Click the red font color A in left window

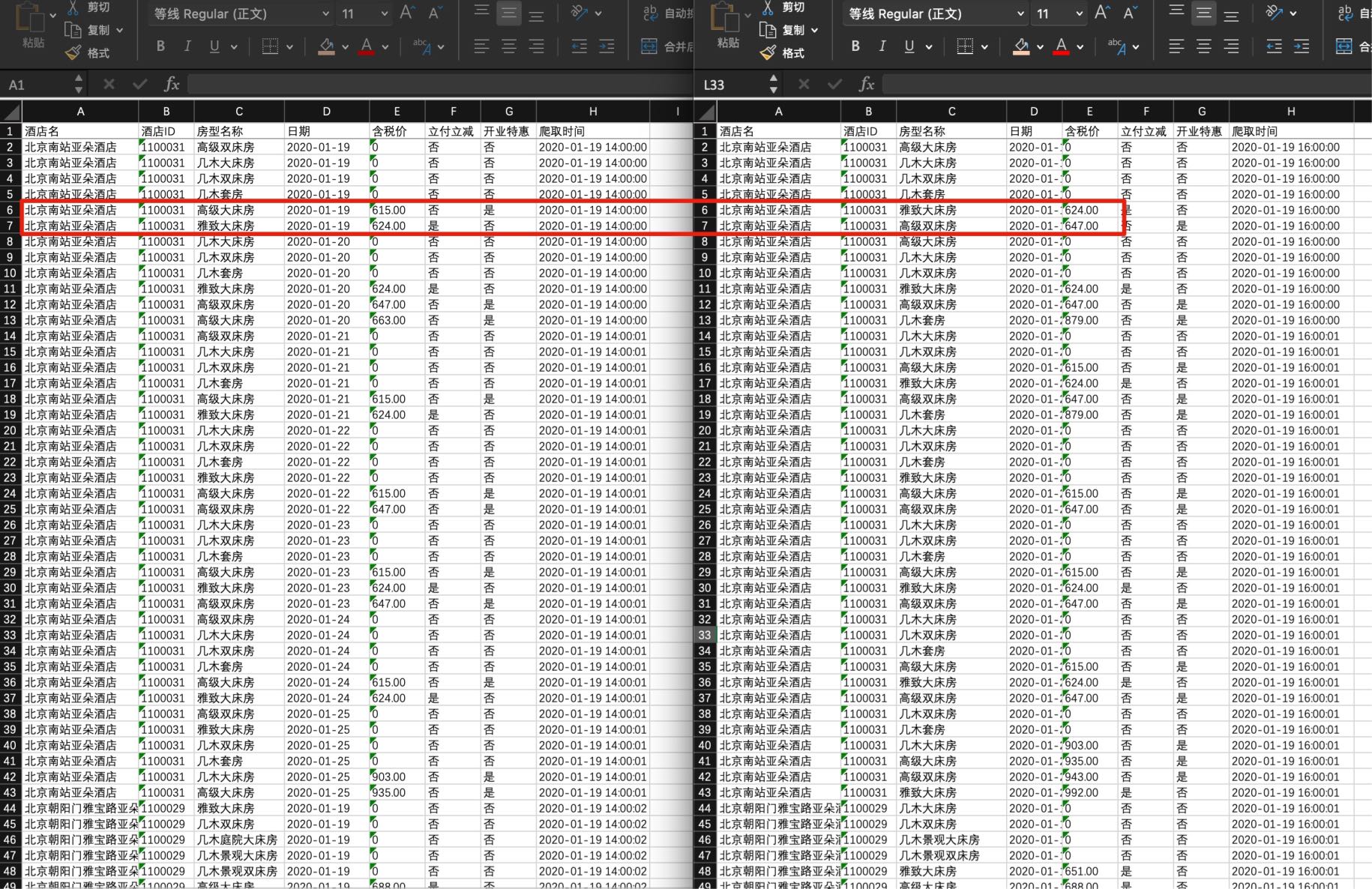(x=367, y=46)
